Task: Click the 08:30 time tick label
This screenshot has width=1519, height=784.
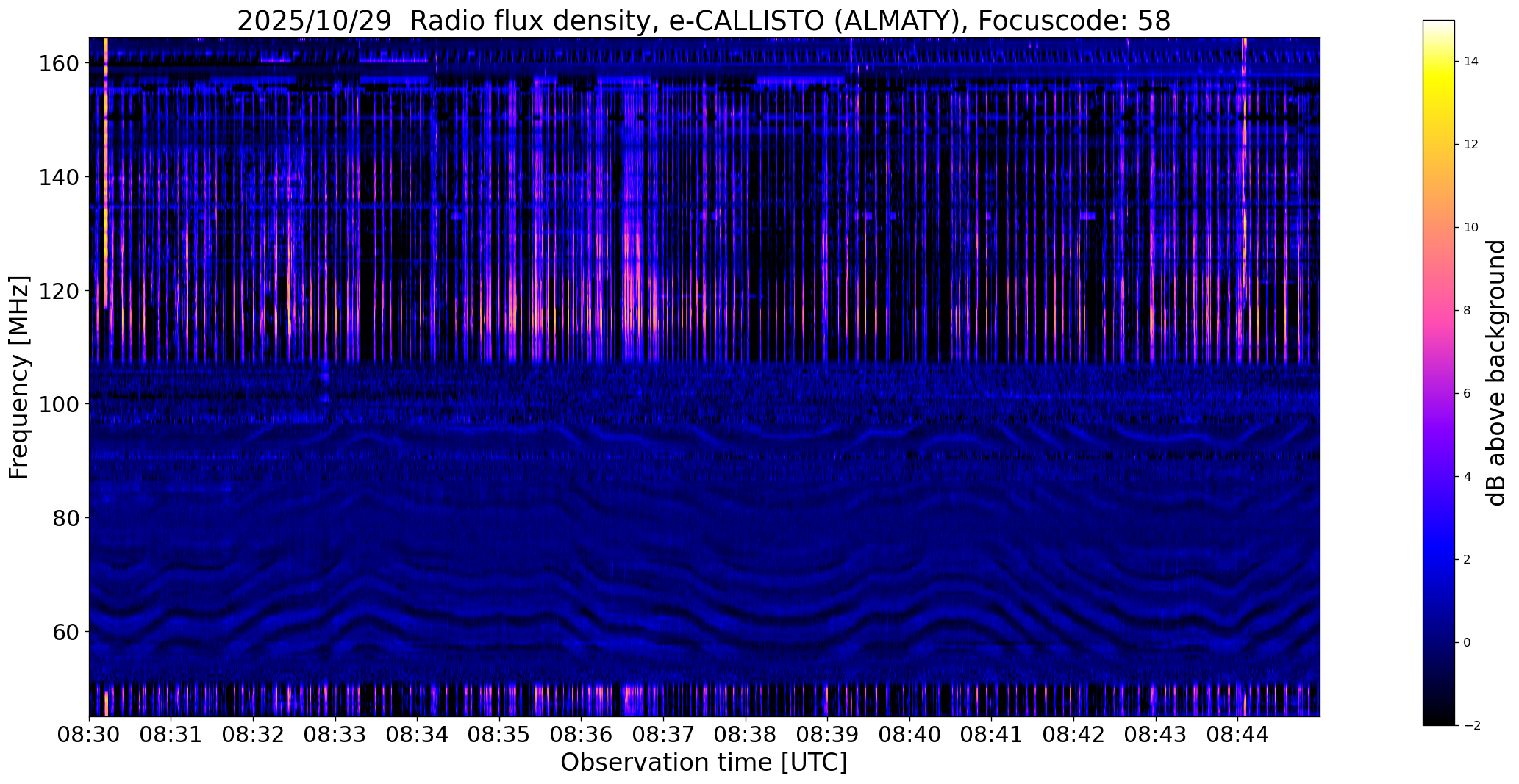Action: coord(89,736)
